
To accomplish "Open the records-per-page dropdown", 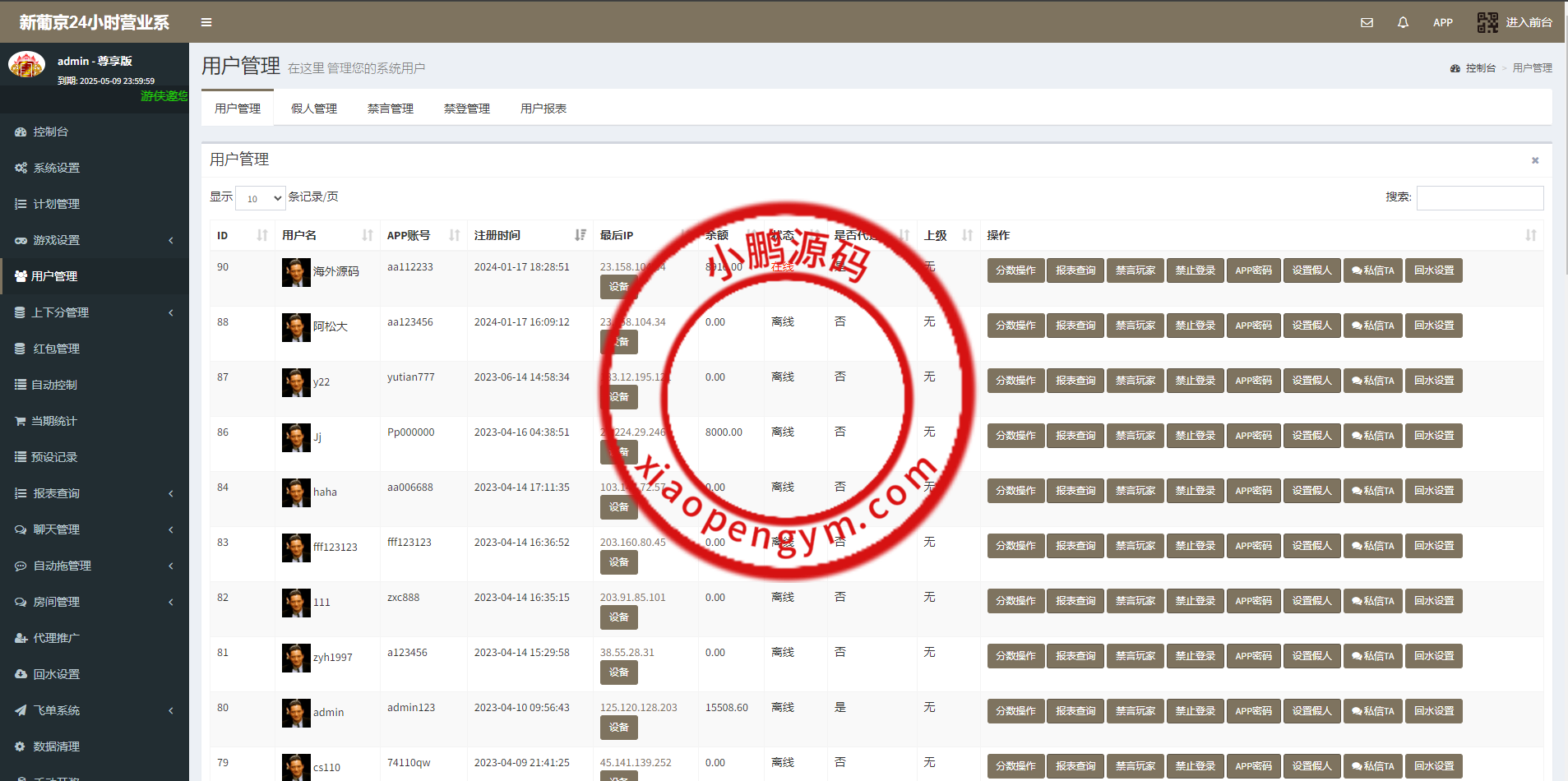I will (x=261, y=198).
